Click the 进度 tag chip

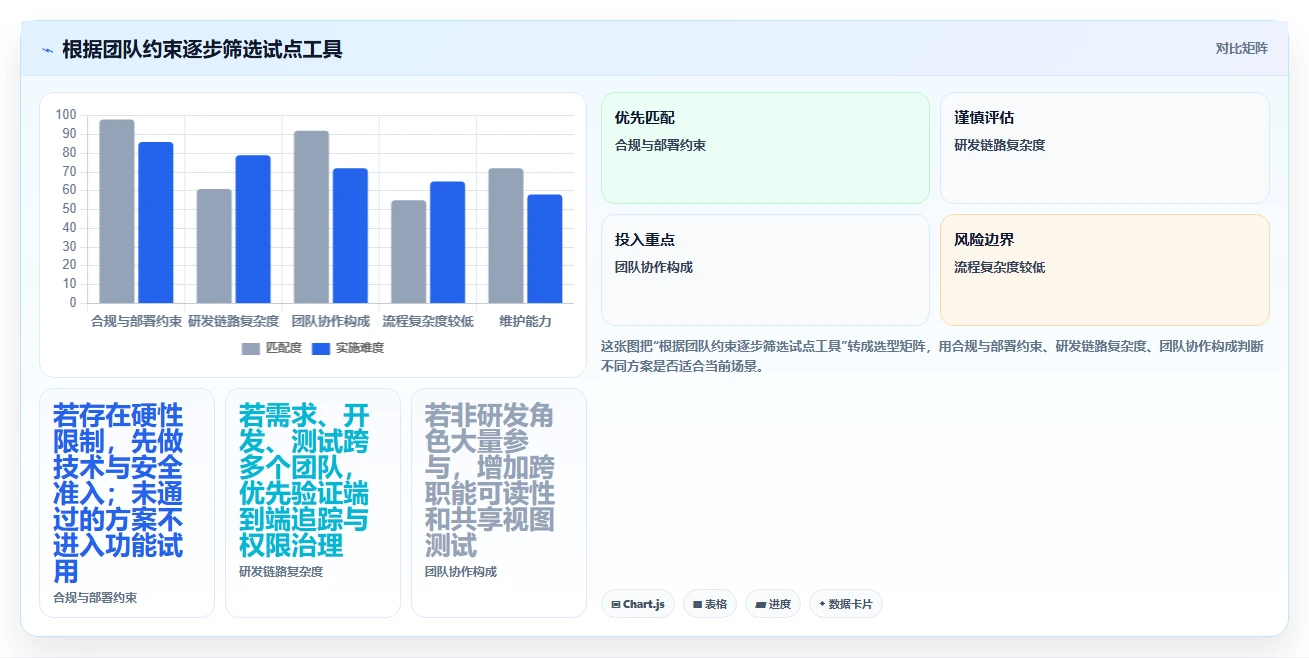773,604
